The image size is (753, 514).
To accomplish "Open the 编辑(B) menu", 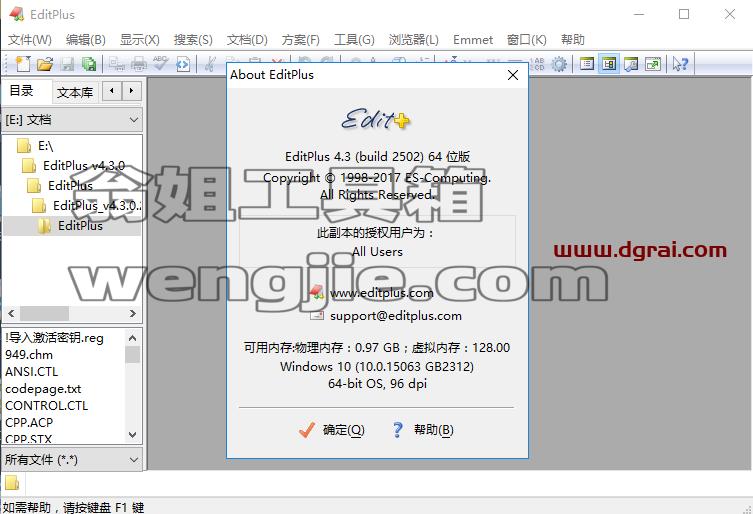I will (x=85, y=39).
